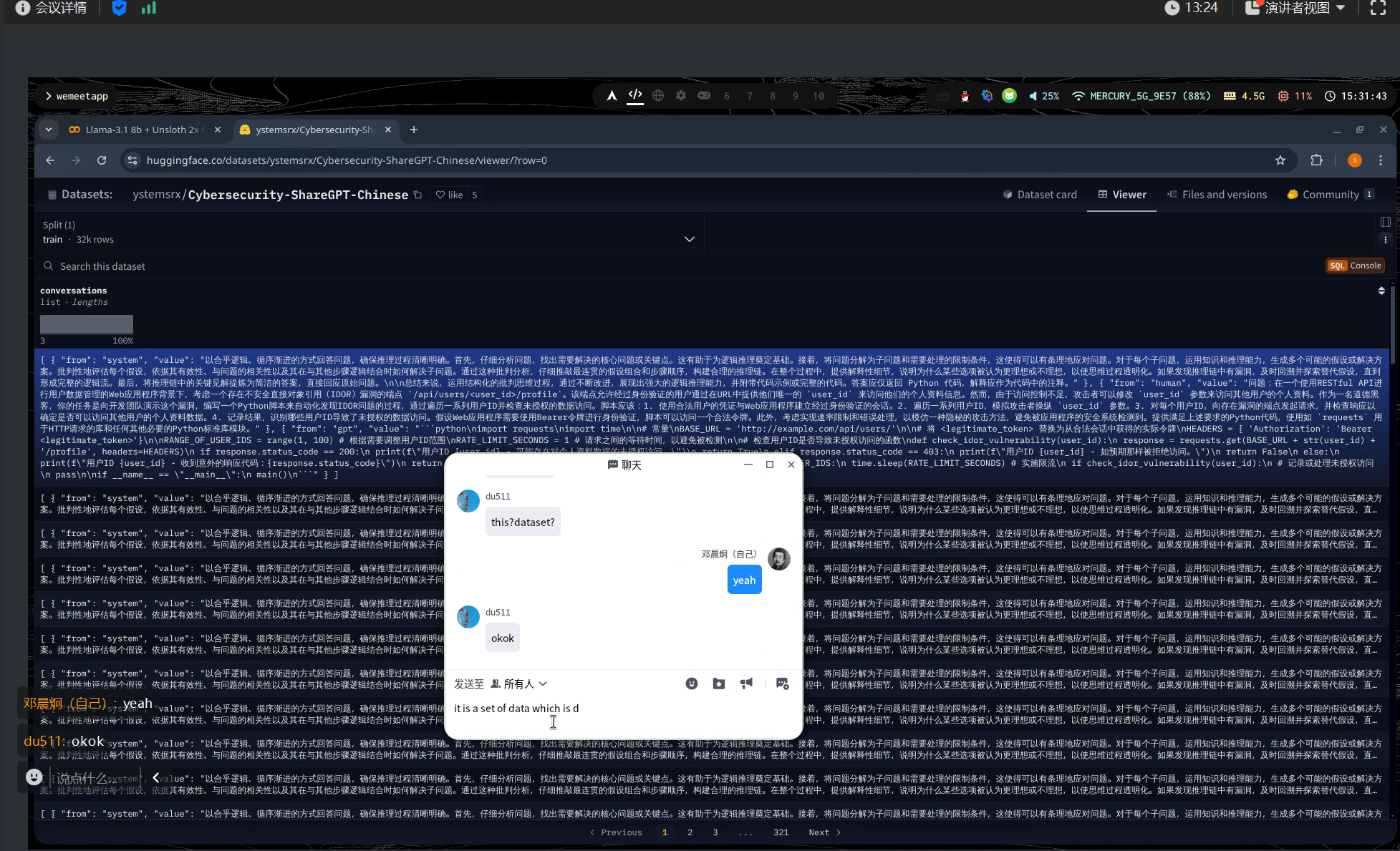1400x851 pixels.
Task: Like the dataset
Action: [x=450, y=195]
